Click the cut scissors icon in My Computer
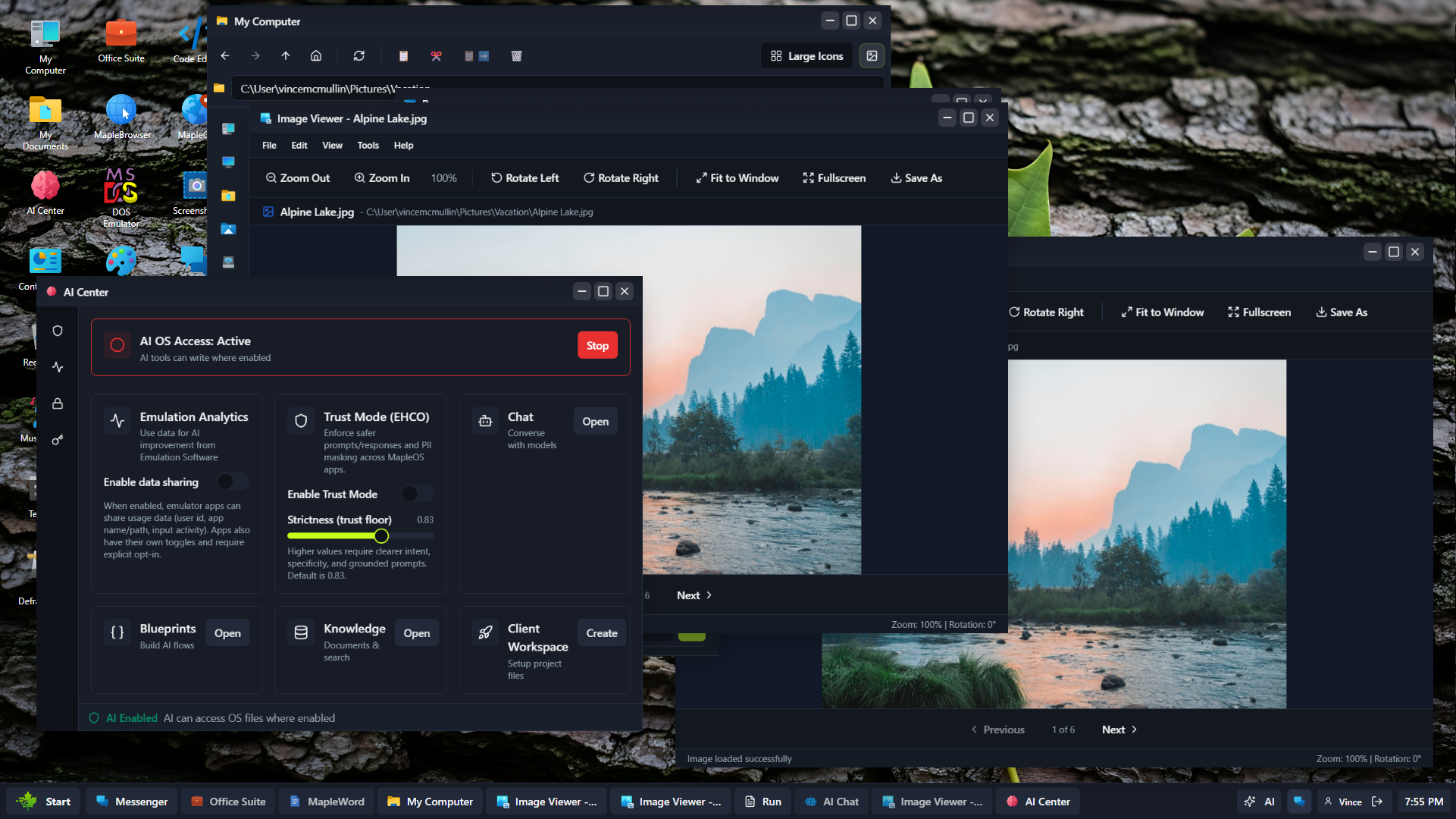This screenshot has height=819, width=1456. pos(436,55)
